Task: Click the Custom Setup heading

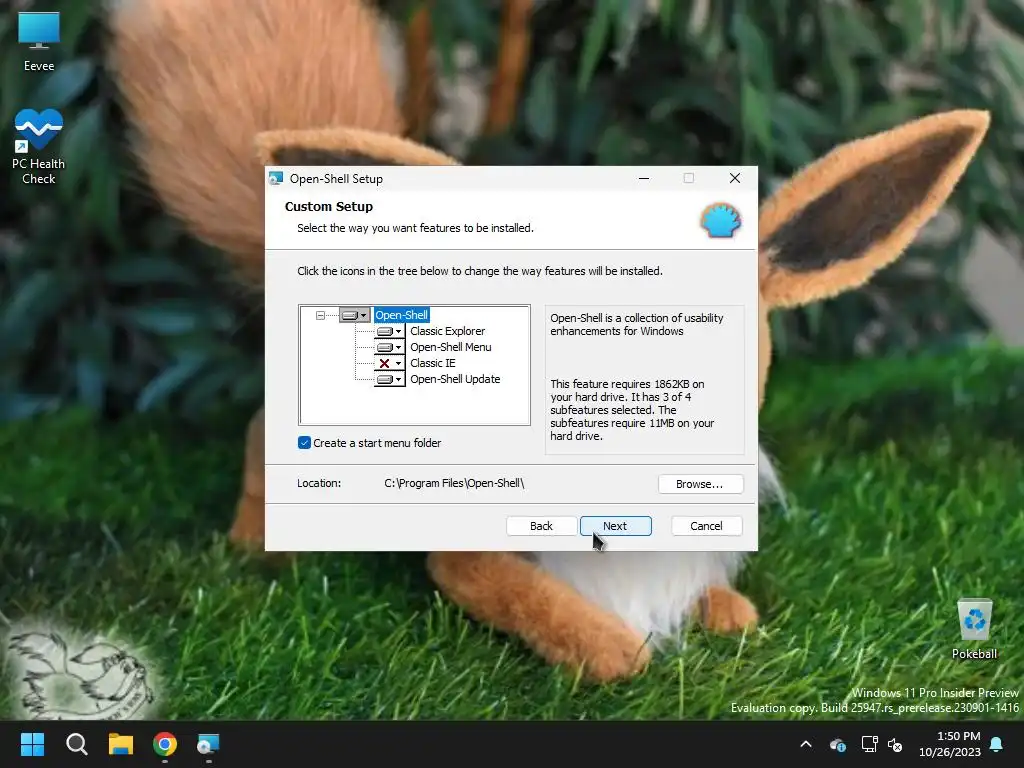Action: 328,206
